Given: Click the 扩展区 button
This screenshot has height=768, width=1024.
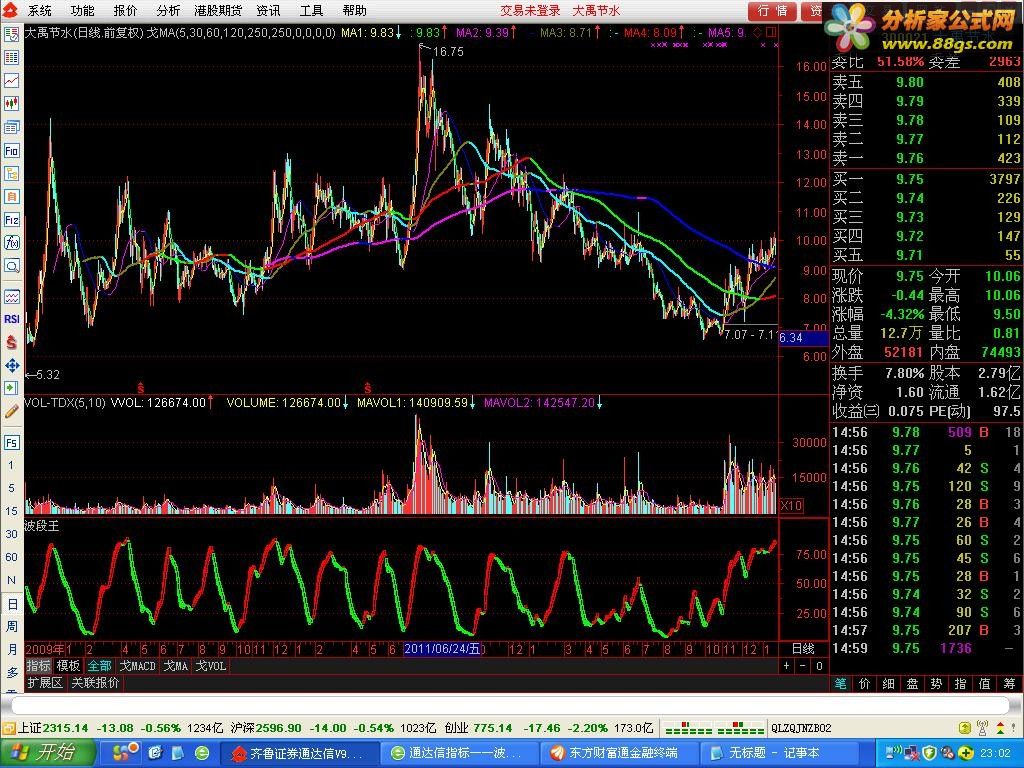Looking at the screenshot, I should click(45, 683).
